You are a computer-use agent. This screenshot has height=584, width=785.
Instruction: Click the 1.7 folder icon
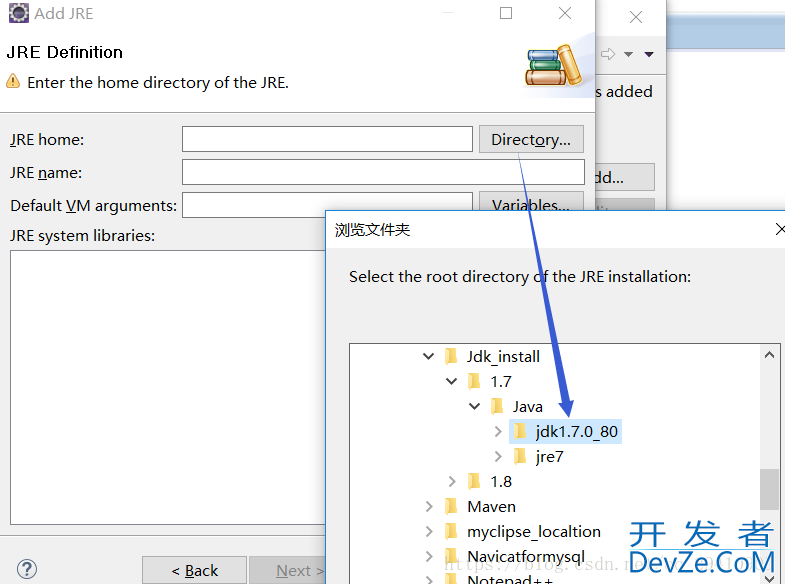click(x=474, y=381)
